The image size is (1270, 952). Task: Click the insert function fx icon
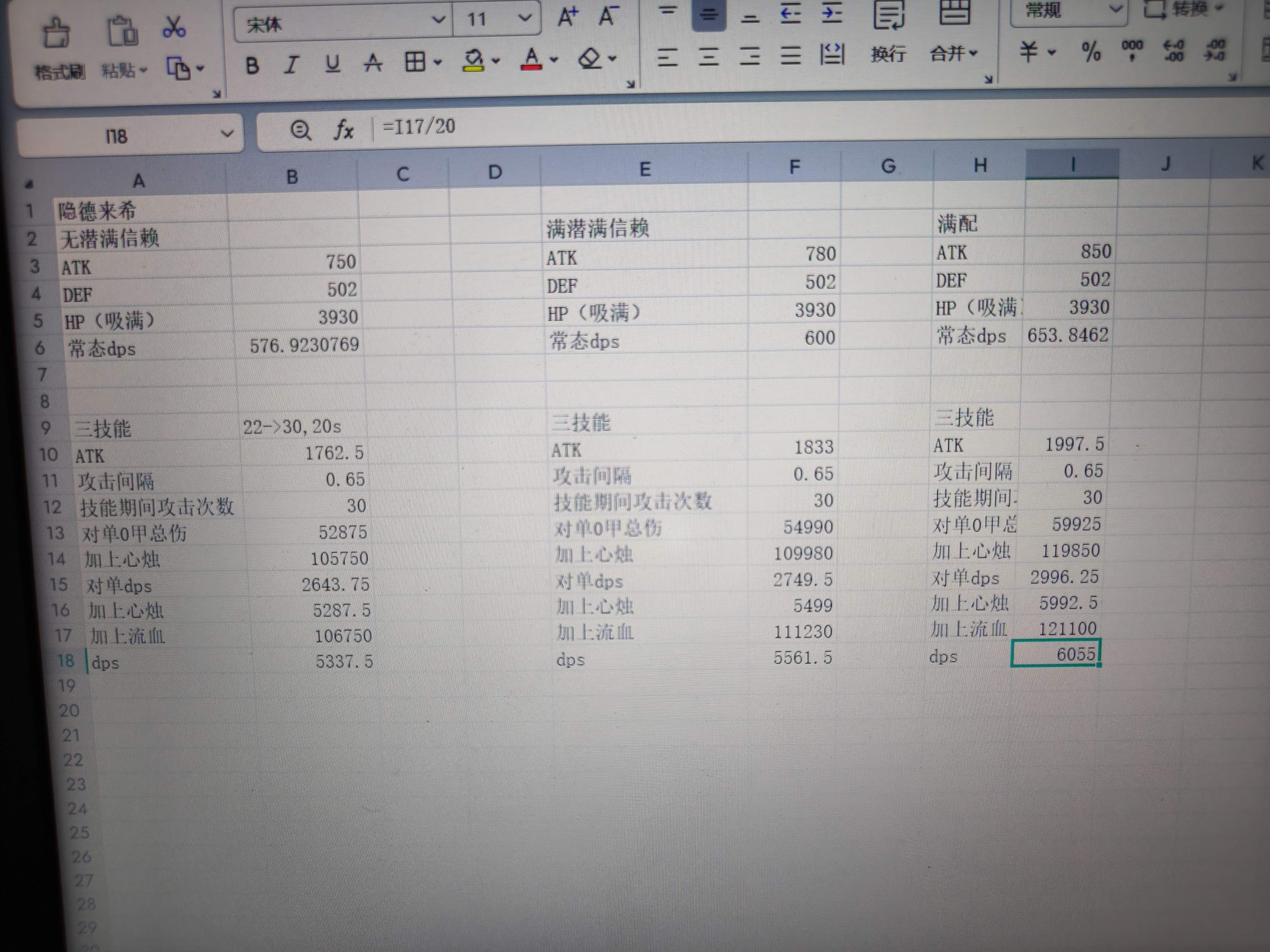(x=343, y=130)
